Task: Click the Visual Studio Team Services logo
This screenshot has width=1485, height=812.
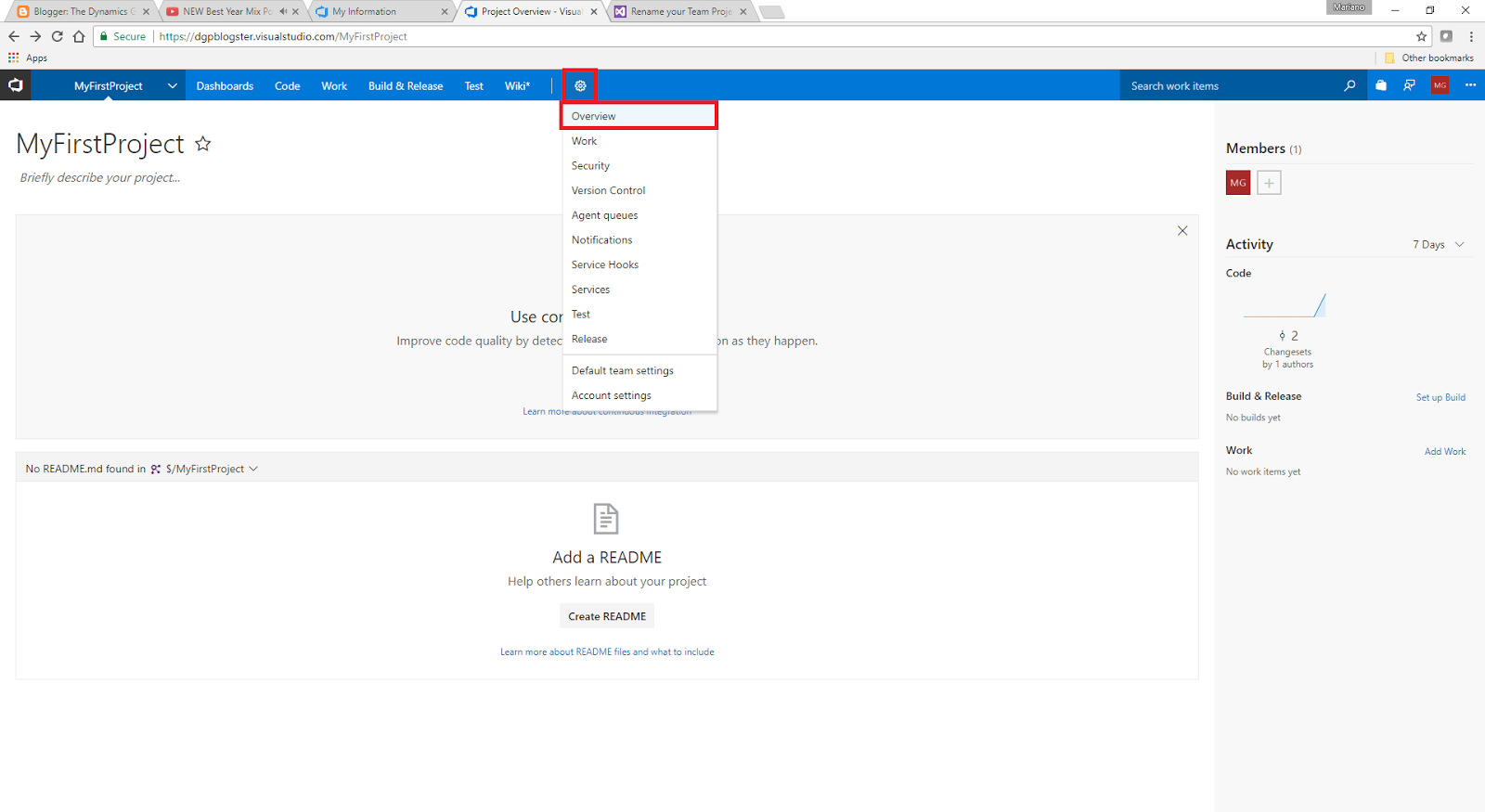Action: click(x=16, y=85)
